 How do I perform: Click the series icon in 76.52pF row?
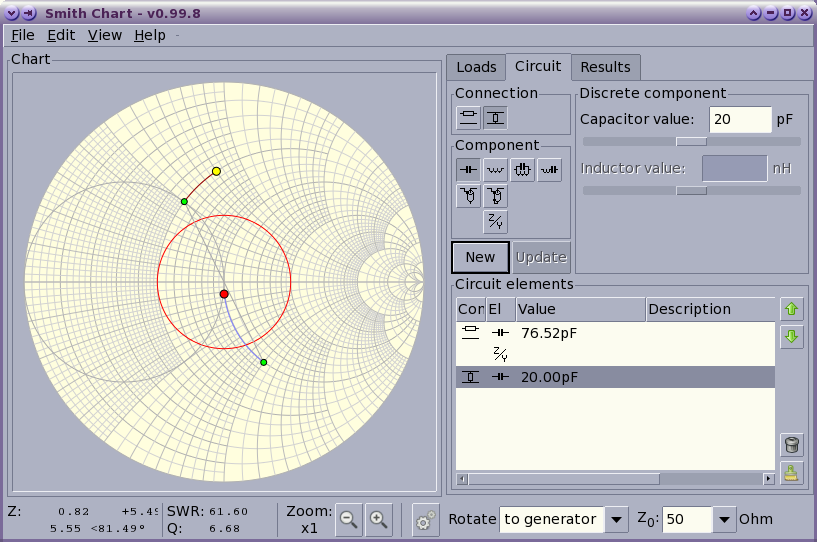coord(471,332)
